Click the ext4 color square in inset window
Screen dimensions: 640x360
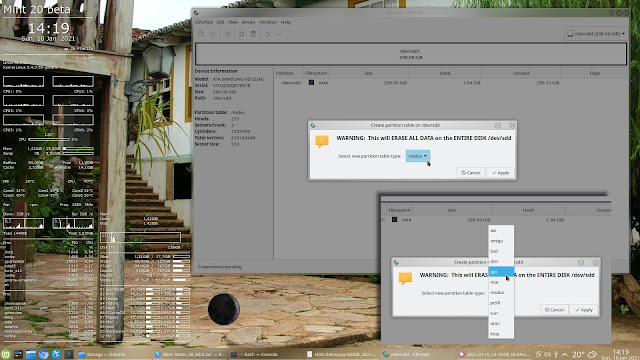(x=395, y=220)
